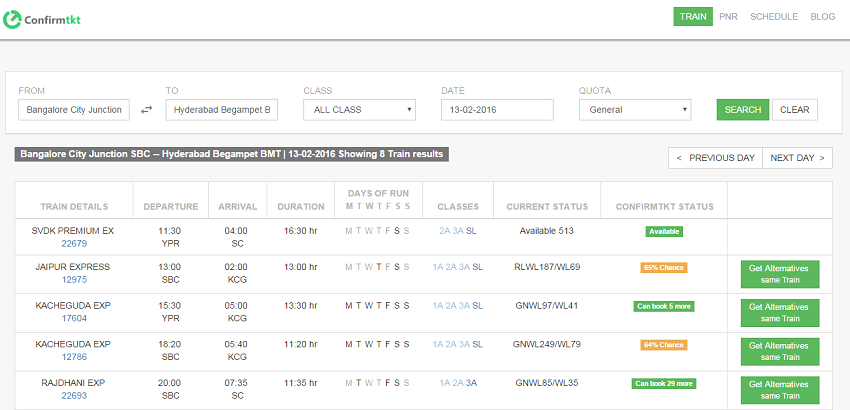Open train number 22679 link
This screenshot has width=850, height=410.
[74, 243]
